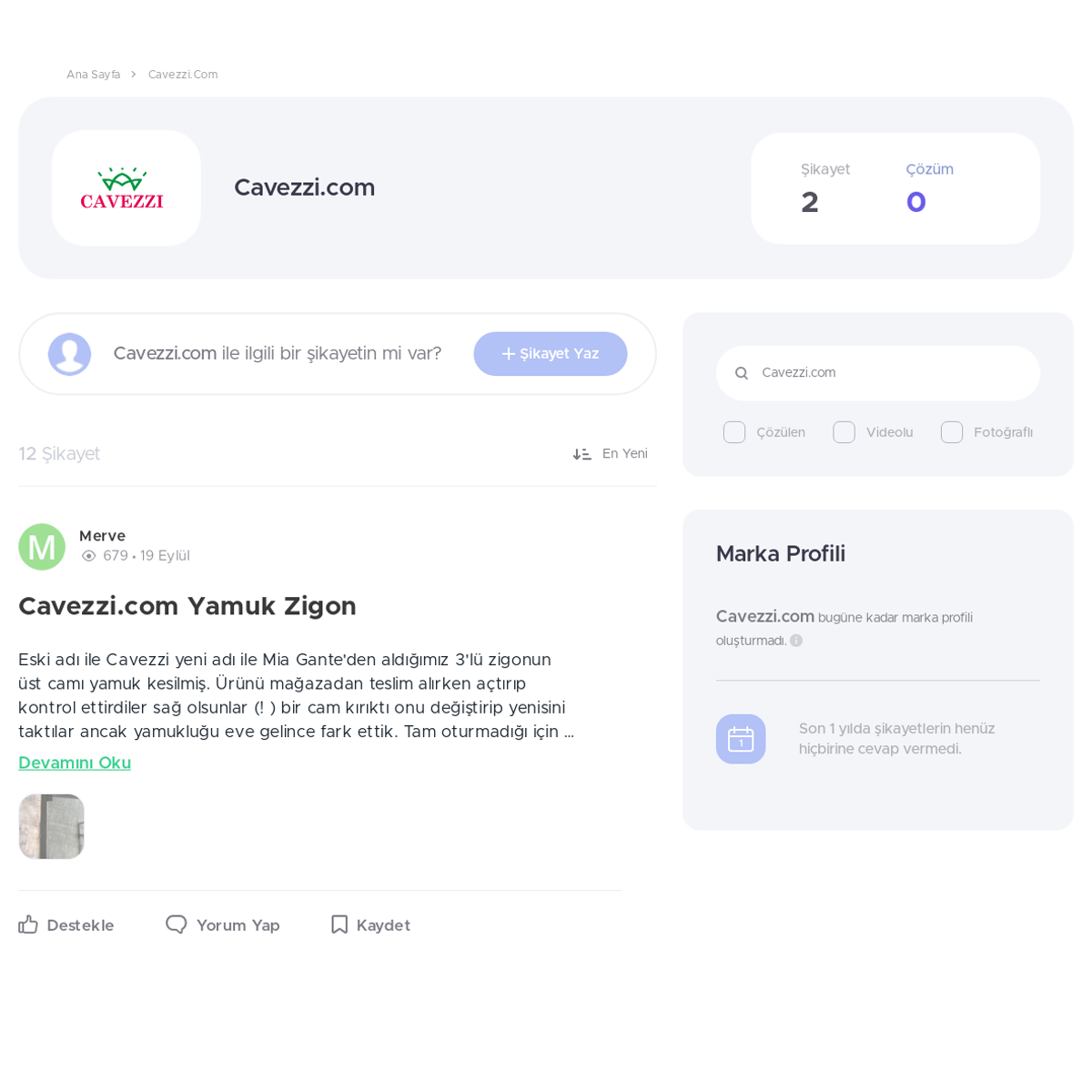Click the Kaydet bookmark icon
The height and width of the screenshot is (1092, 1092).
point(339,925)
